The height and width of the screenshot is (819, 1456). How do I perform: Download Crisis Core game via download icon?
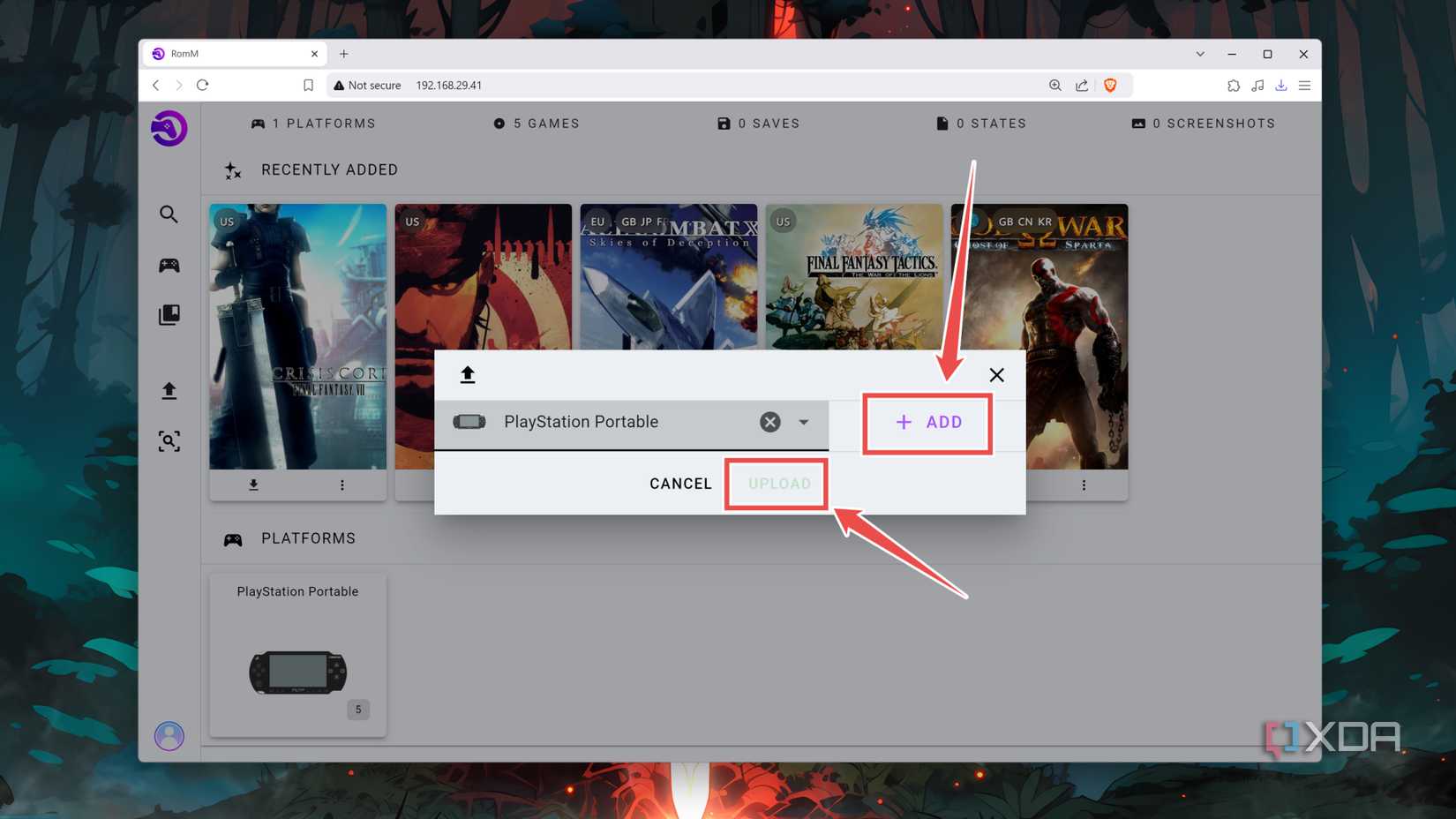pos(253,485)
